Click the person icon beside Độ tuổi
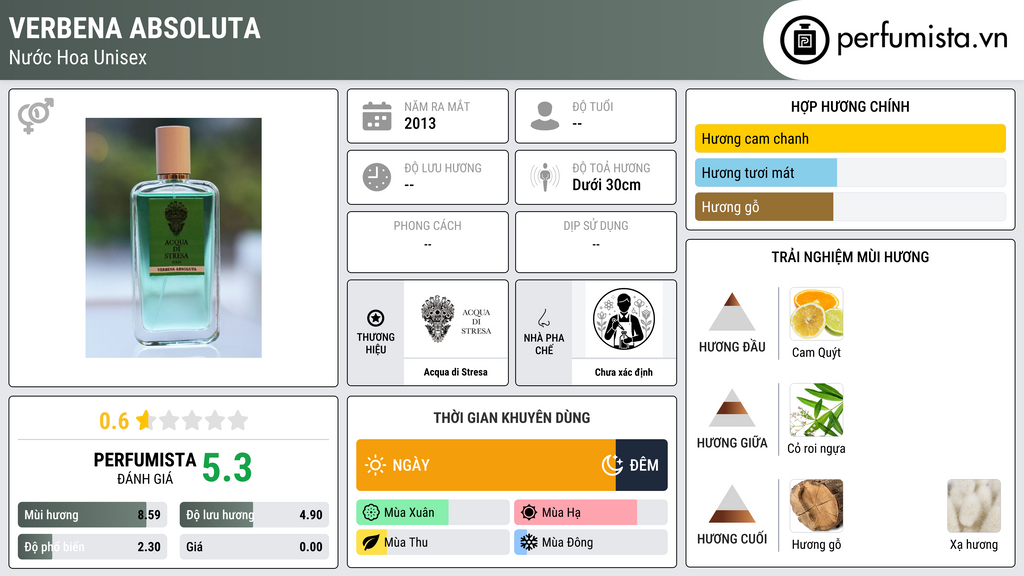The image size is (1024, 576). coord(545,116)
